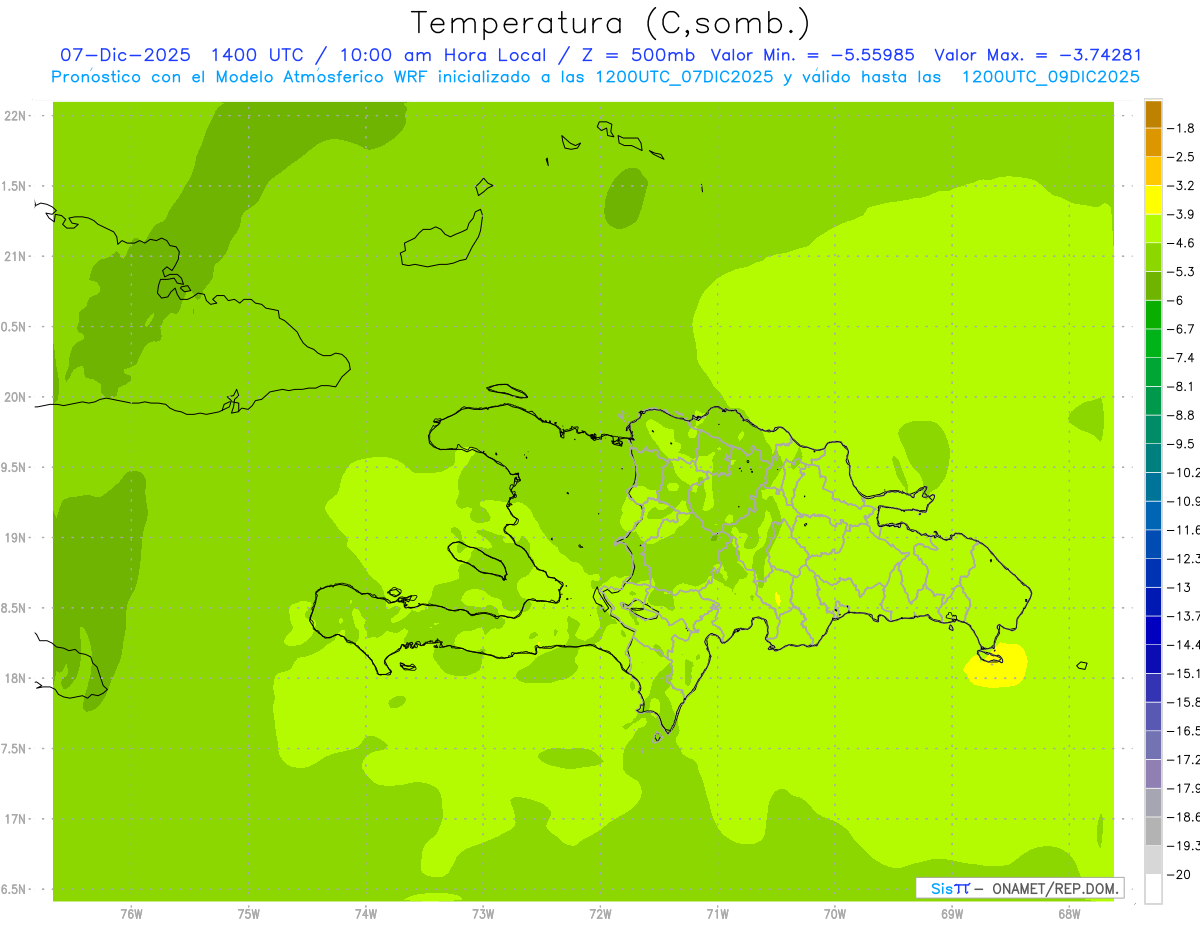This screenshot has height=927, width=1200.
Task: Click the '-20' colorbar label
Action: (x=1180, y=873)
